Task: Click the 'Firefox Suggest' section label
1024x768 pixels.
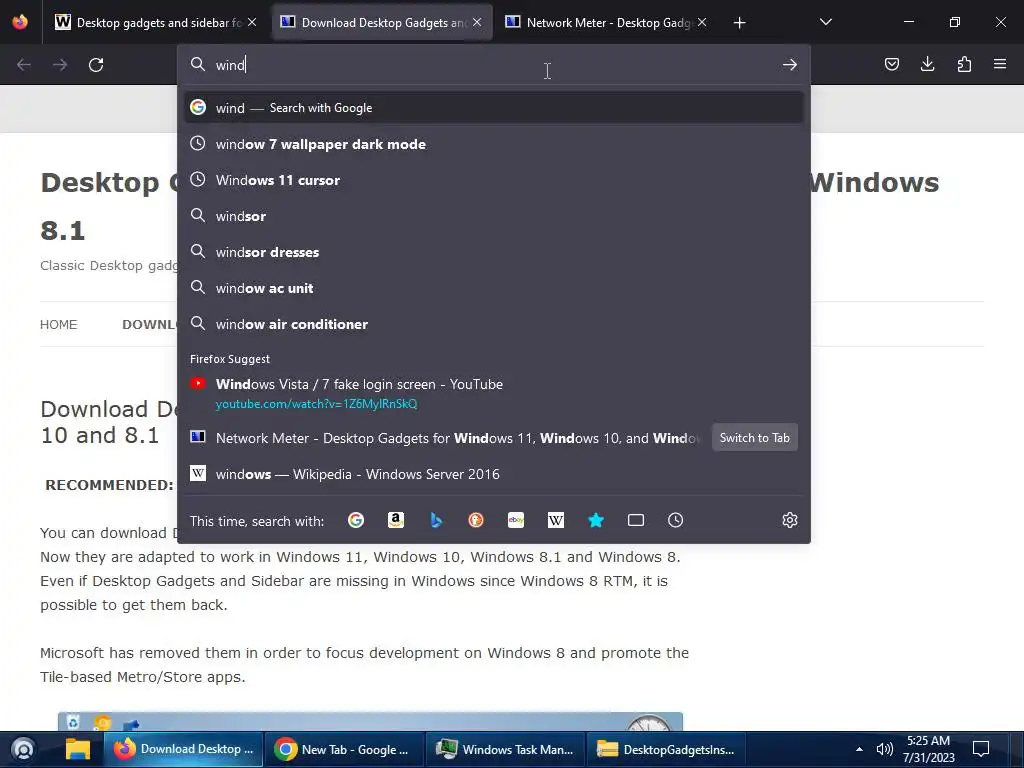Action: click(230, 359)
